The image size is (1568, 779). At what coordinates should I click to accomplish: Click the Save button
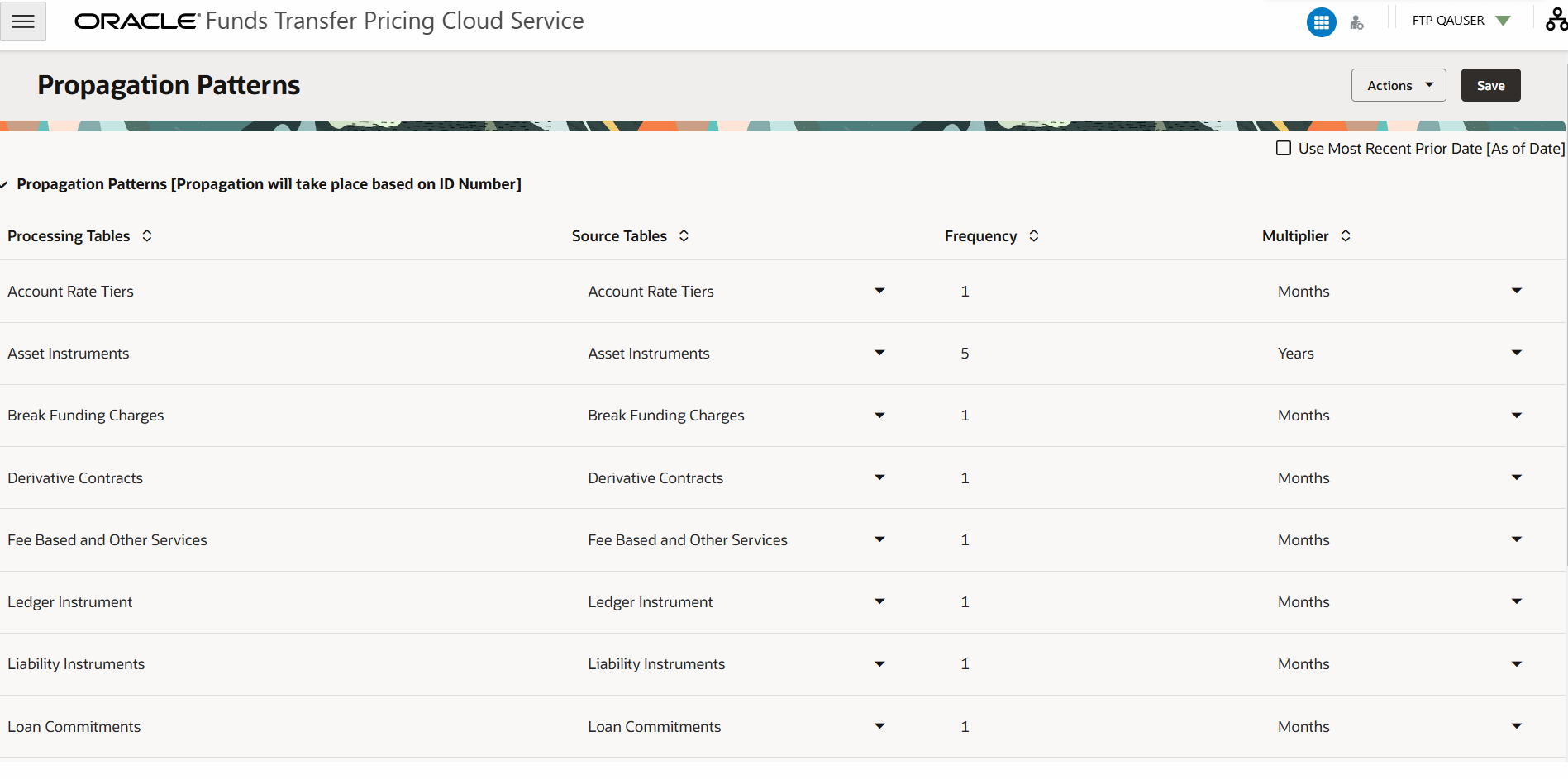(x=1490, y=85)
